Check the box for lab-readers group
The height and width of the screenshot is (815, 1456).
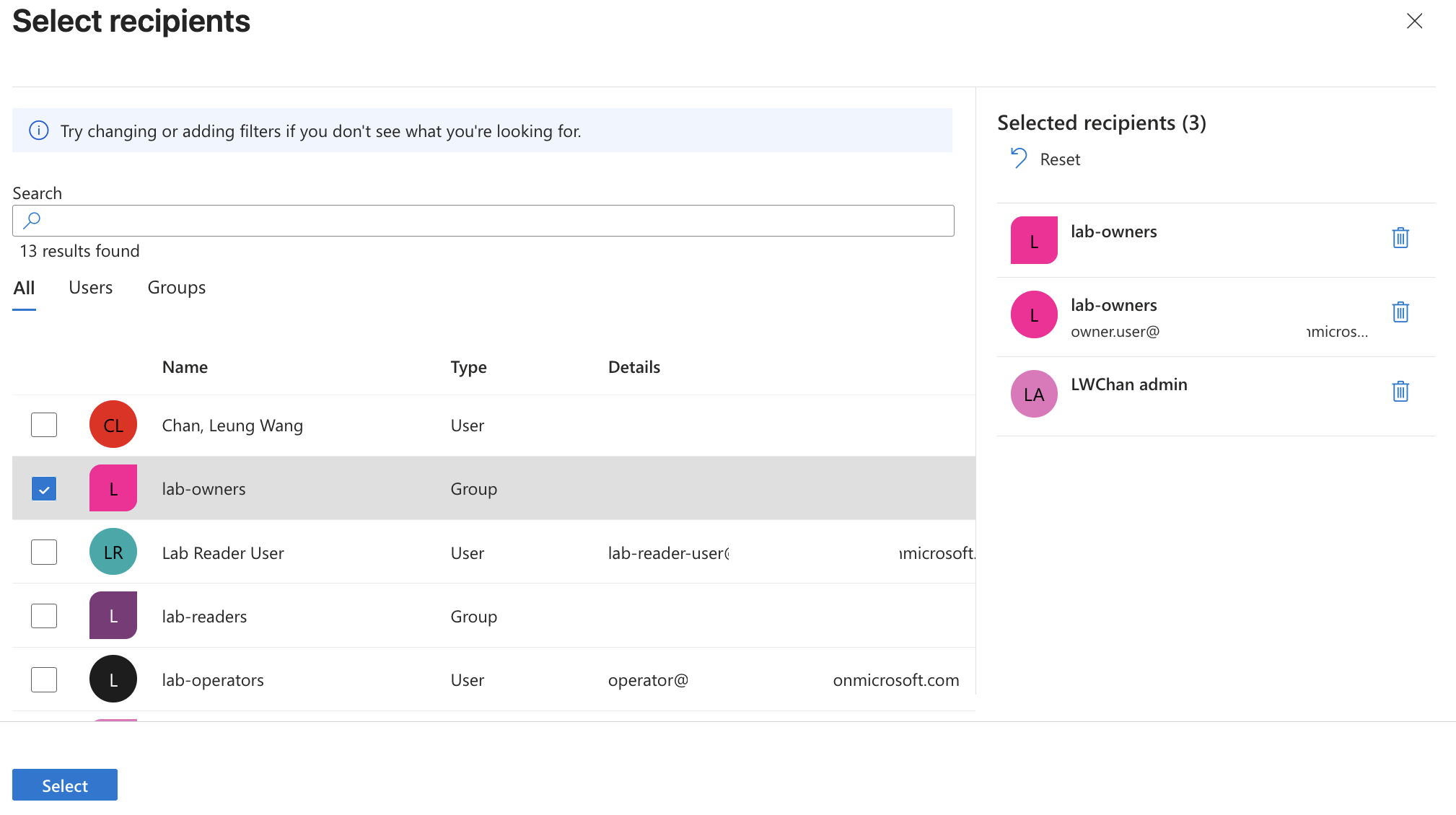point(44,616)
